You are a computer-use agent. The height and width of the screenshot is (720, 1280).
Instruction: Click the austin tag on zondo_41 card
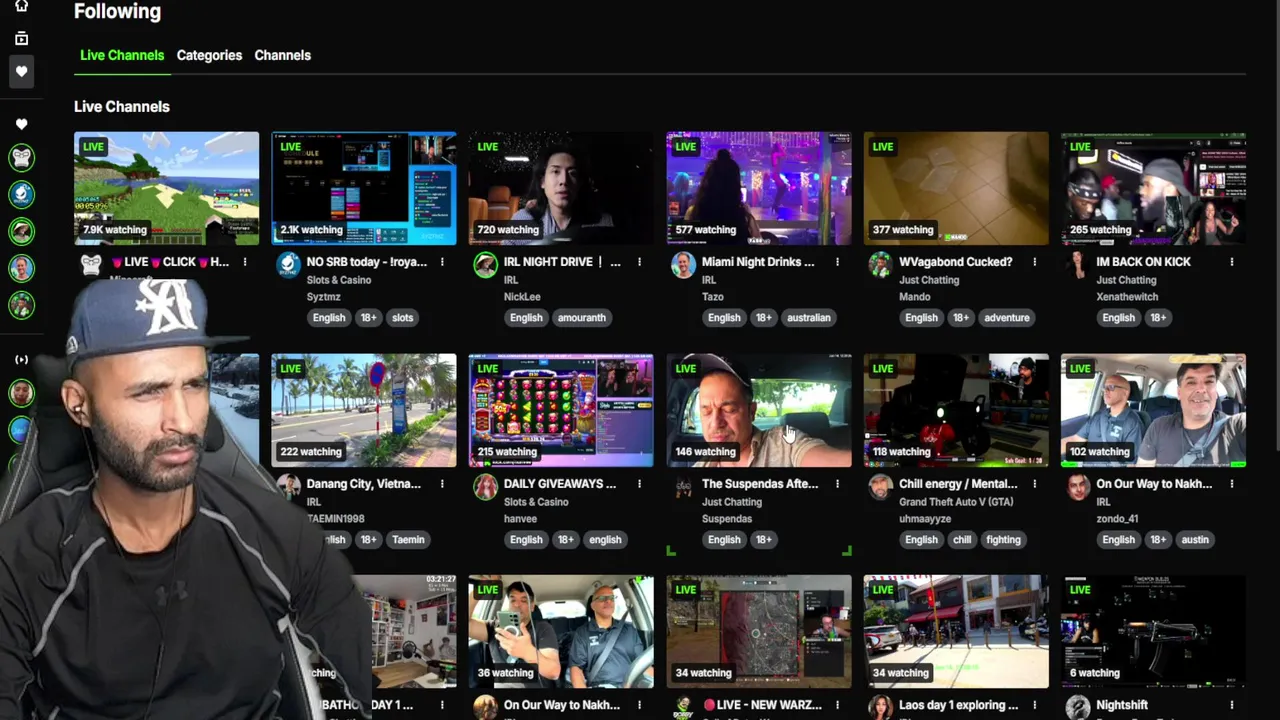(1195, 539)
